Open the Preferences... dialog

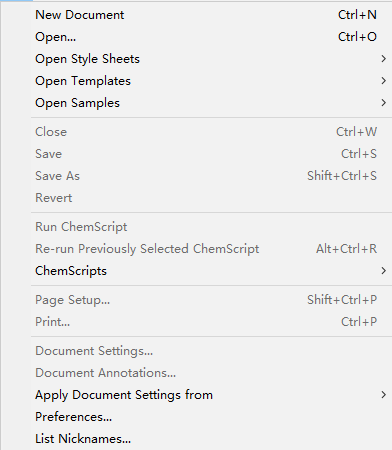click(x=211, y=417)
